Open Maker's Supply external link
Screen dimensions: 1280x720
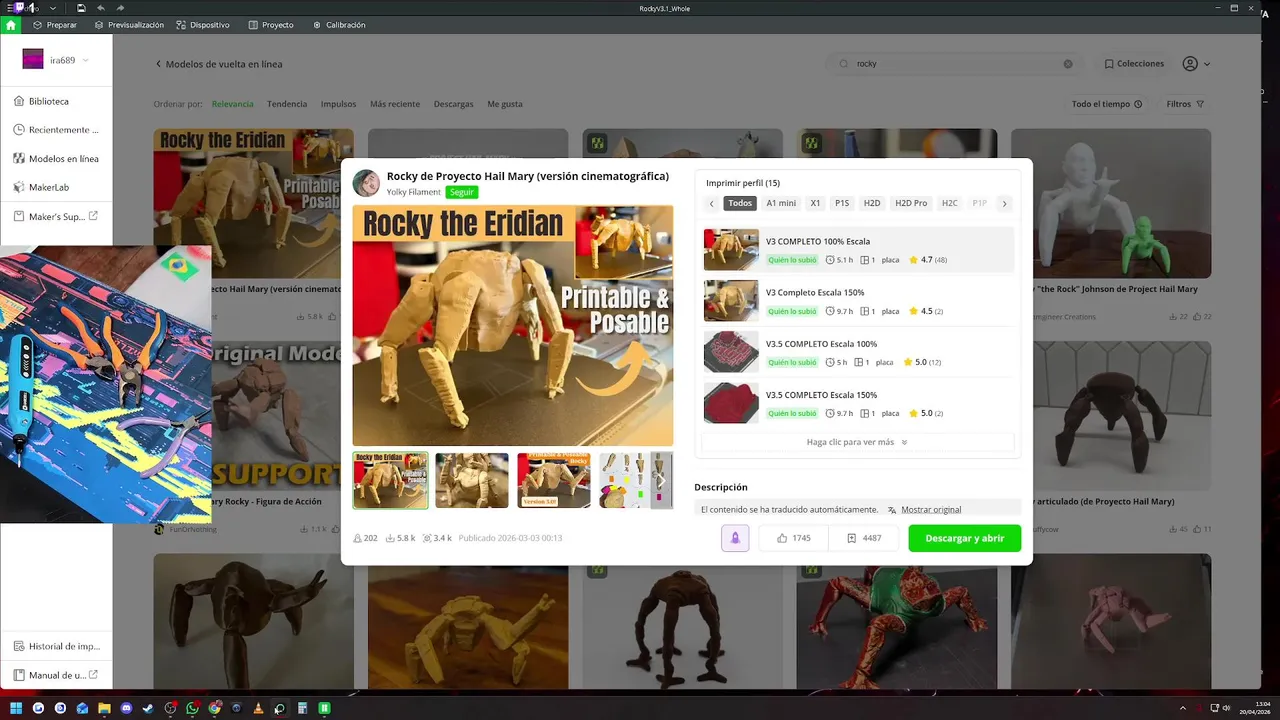pos(56,216)
